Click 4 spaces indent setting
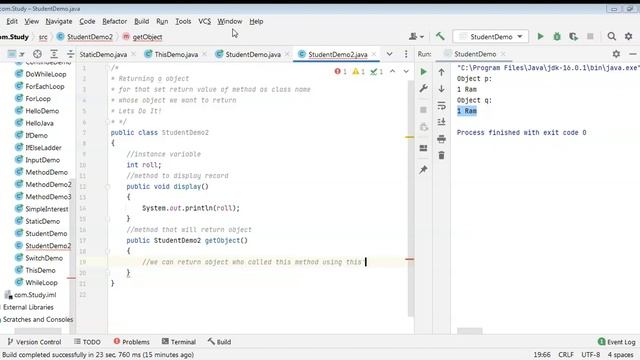Viewport: 640px width, 360px height. (621, 354)
